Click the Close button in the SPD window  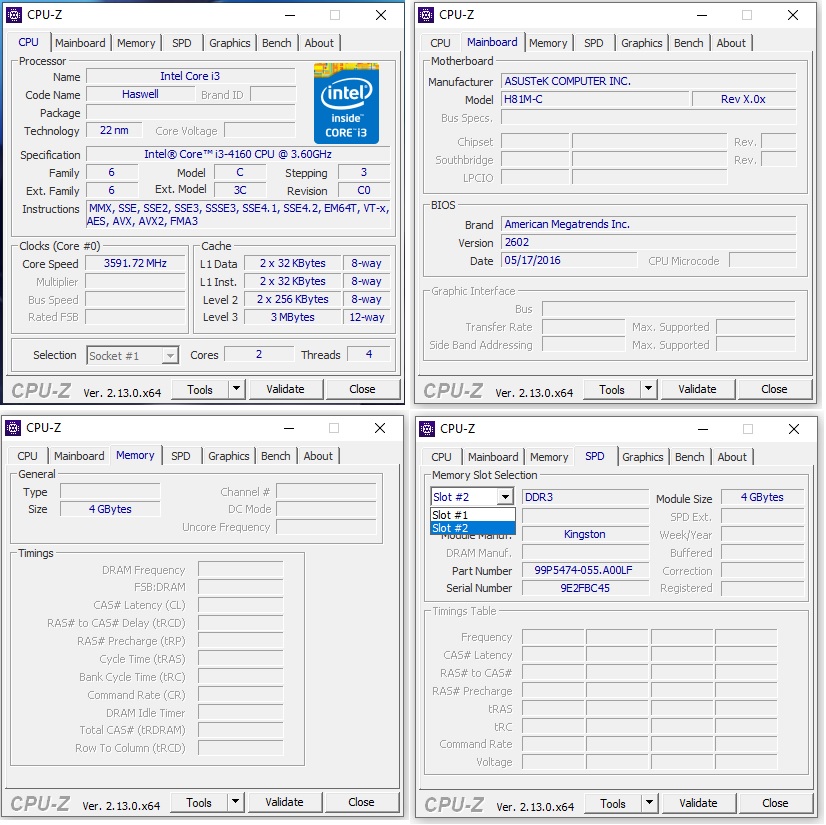tap(775, 803)
